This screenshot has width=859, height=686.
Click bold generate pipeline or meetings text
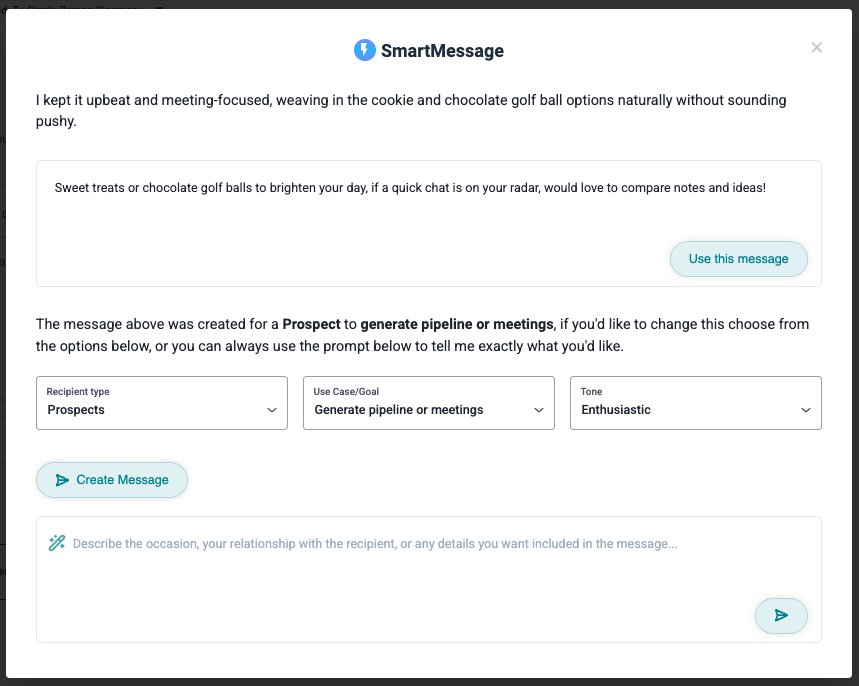456,324
